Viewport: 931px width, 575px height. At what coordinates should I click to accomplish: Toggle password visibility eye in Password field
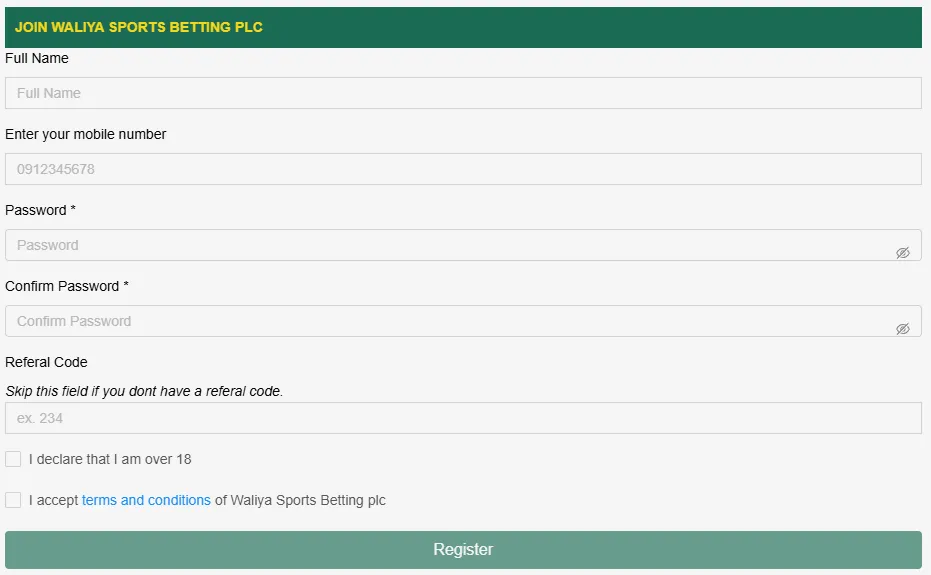(902, 253)
